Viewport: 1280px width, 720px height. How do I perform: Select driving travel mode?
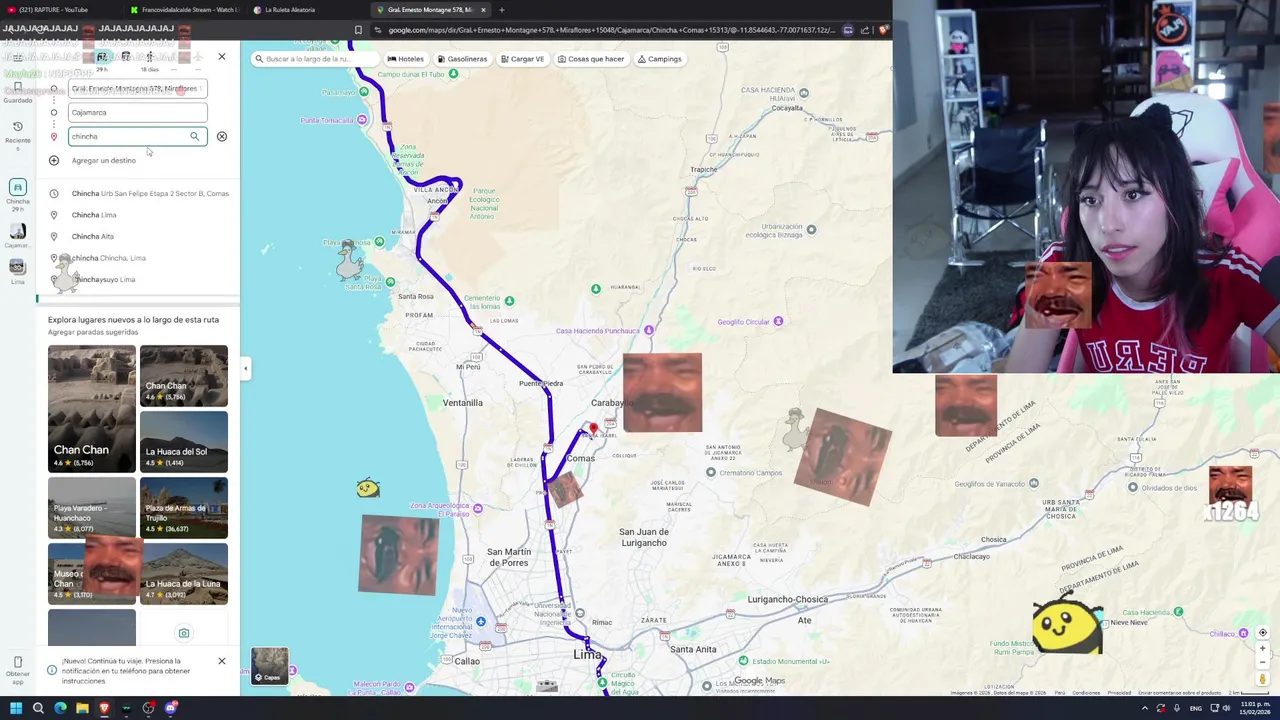click(101, 57)
